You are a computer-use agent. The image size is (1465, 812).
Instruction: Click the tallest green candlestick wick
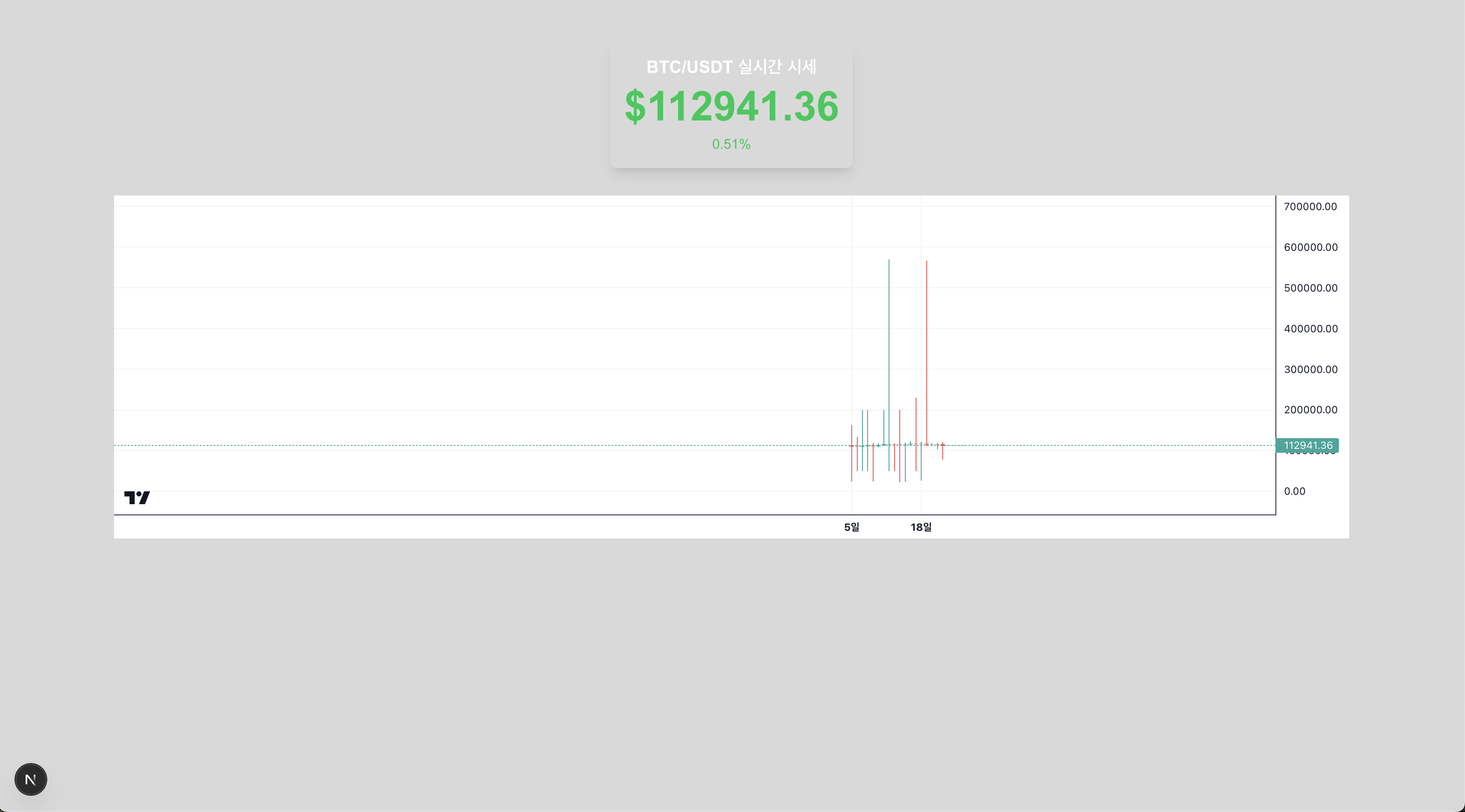point(889,341)
